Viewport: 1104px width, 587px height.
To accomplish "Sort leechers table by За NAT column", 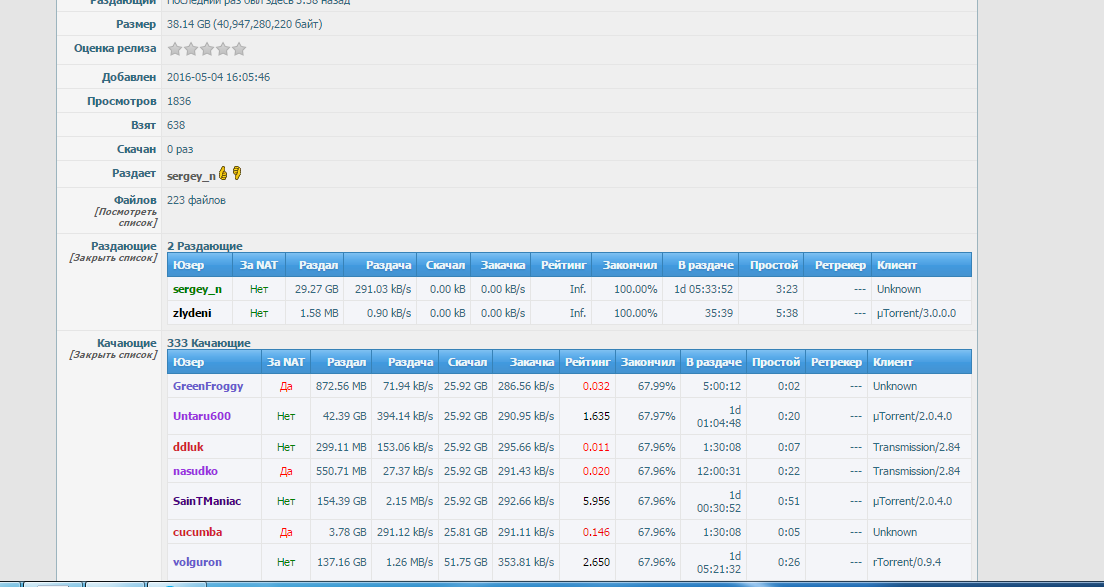I will click(x=286, y=362).
